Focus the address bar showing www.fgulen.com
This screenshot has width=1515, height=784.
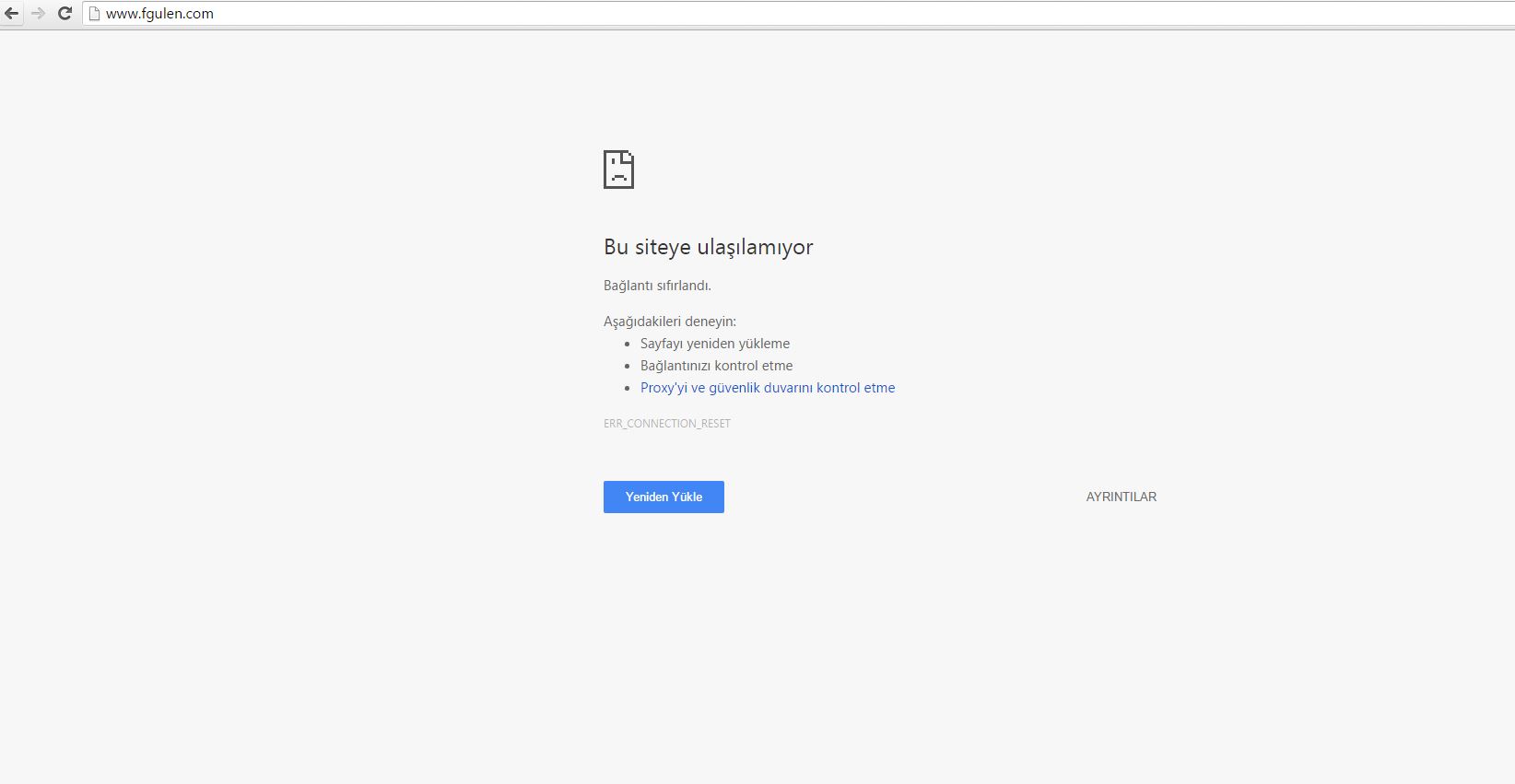pyautogui.click(x=798, y=14)
